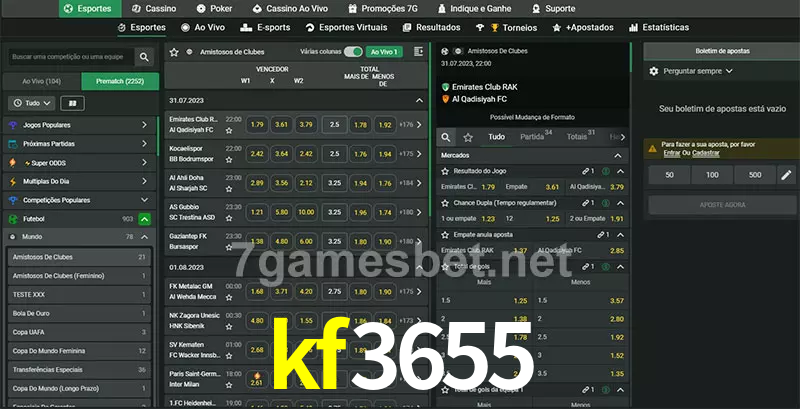Star the Chance Dupla market
Screen dimensions: 800x409
coord(445,203)
